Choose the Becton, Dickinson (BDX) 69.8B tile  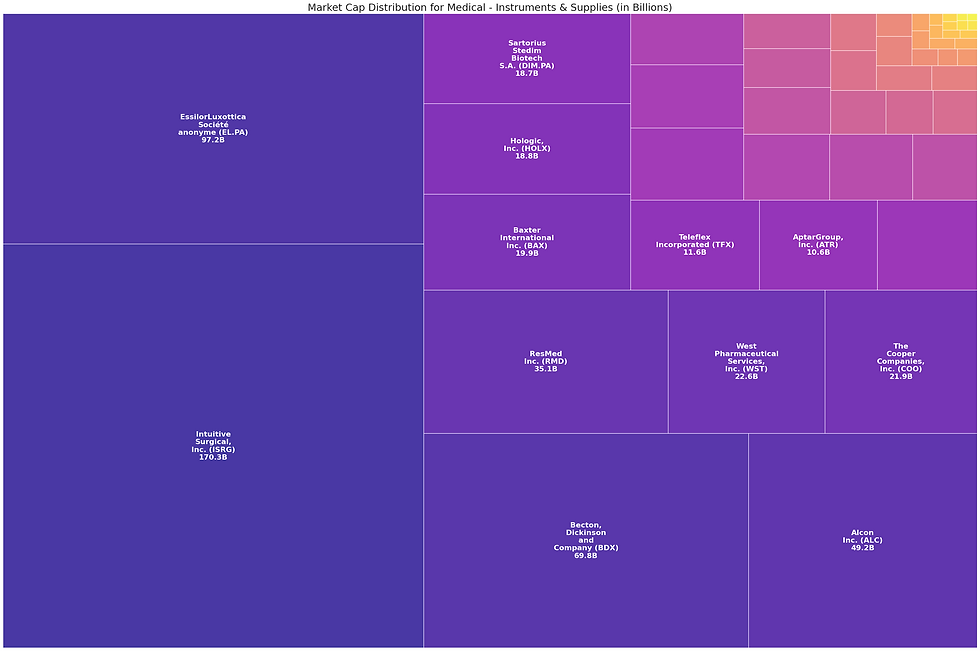(x=586, y=540)
